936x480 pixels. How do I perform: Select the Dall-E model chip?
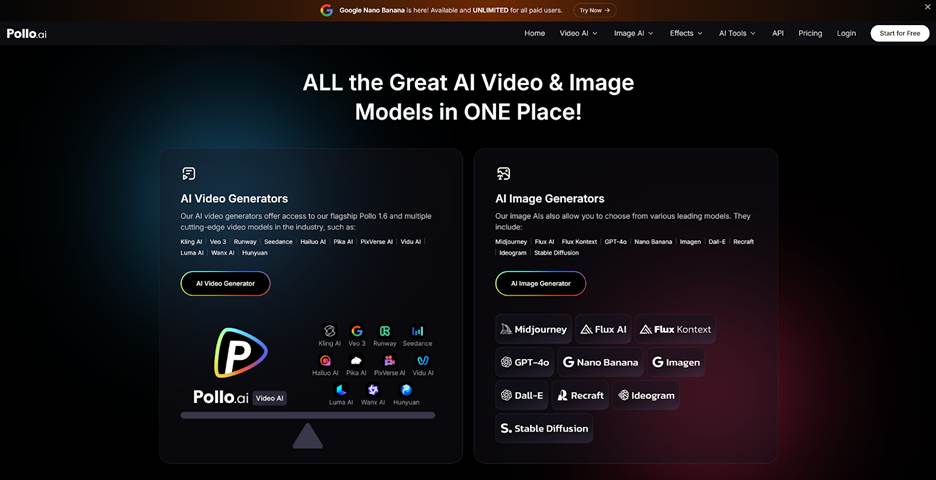522,395
